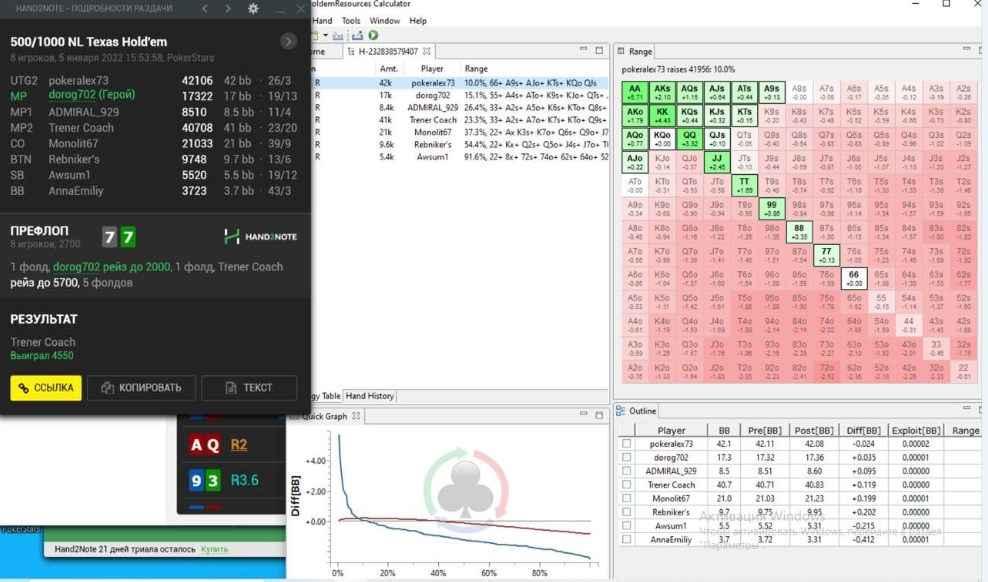Click the chart toolbar icon after the dropdown arrow
This screenshot has width=988, height=582.
[x=338, y=35]
